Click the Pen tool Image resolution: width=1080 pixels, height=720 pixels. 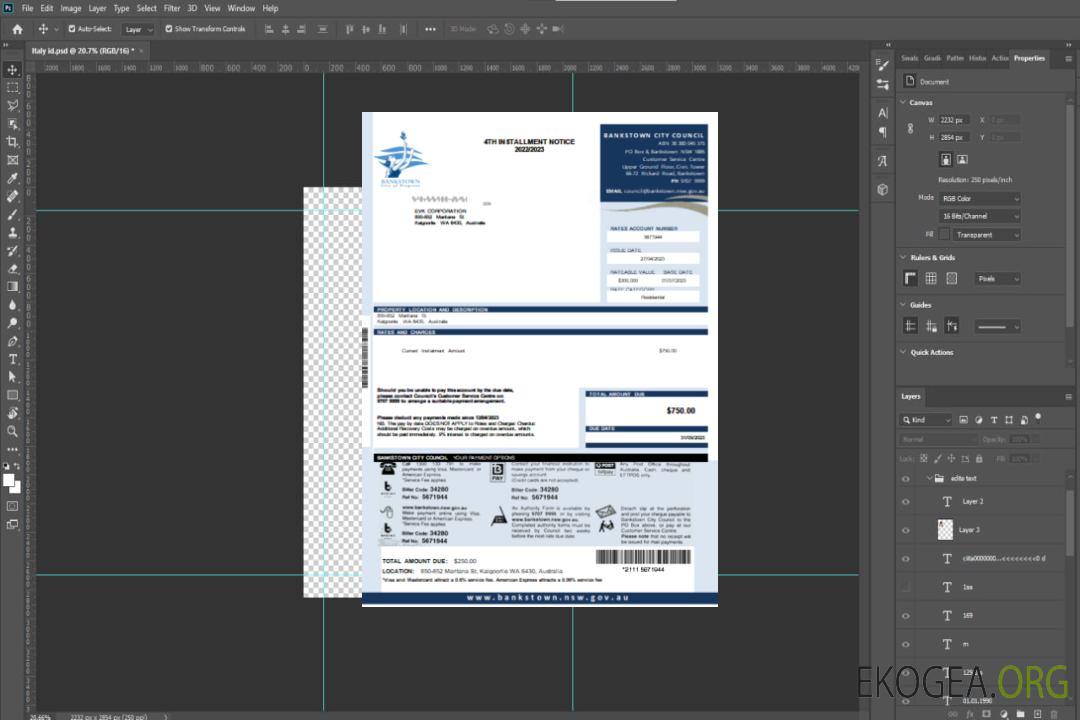tap(13, 341)
